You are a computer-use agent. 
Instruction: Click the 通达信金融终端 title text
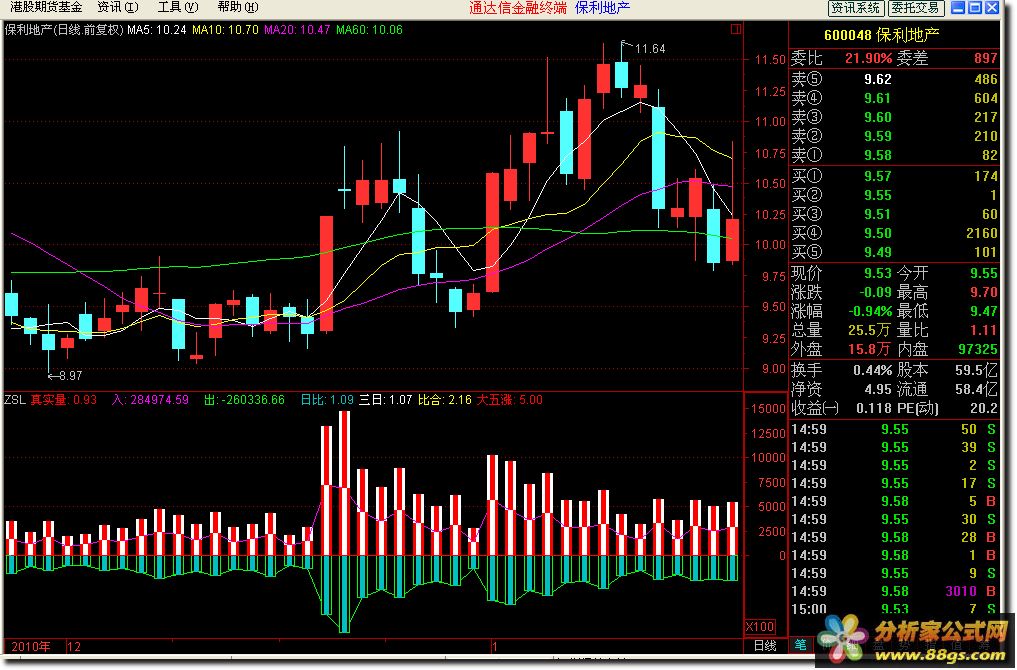click(x=518, y=8)
